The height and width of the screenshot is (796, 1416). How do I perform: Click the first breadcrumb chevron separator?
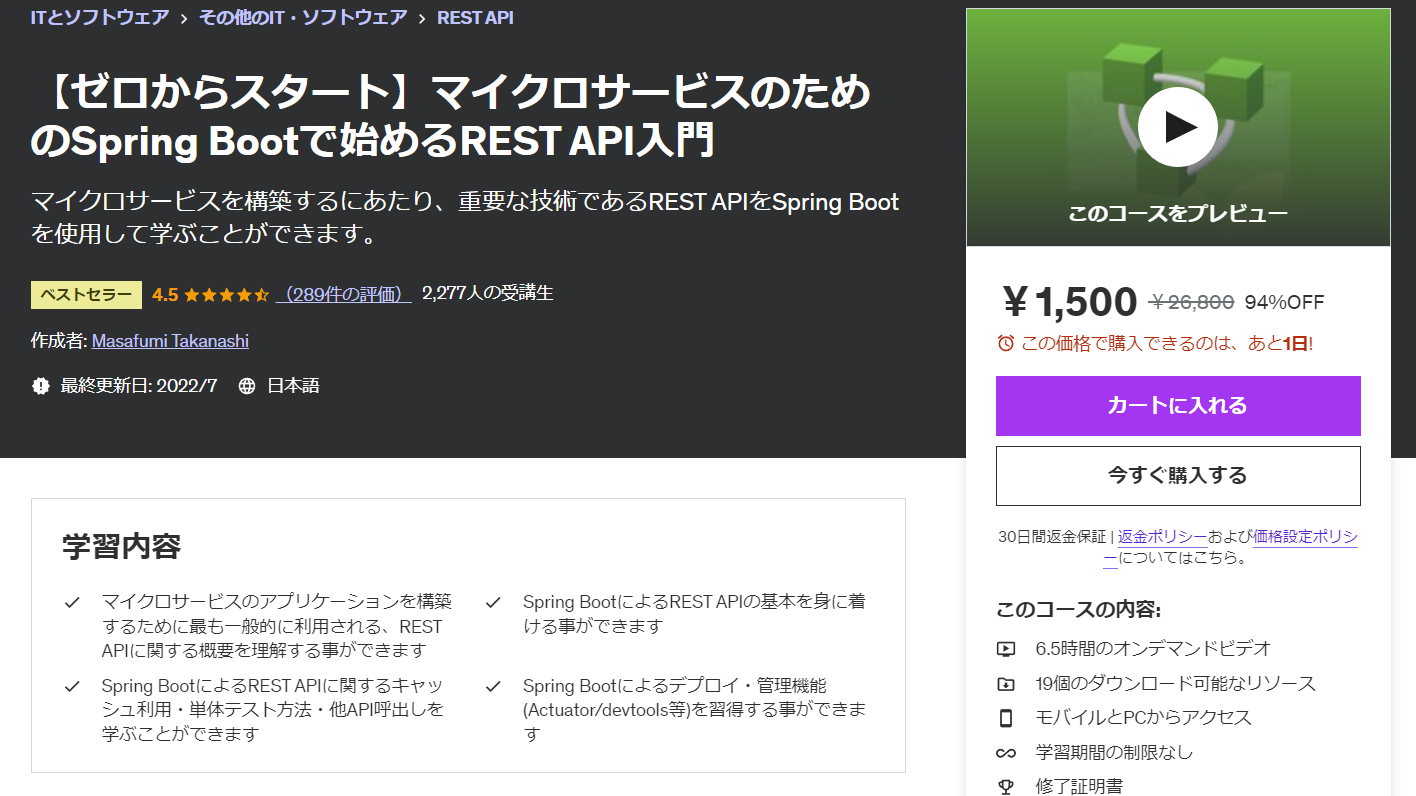[184, 18]
